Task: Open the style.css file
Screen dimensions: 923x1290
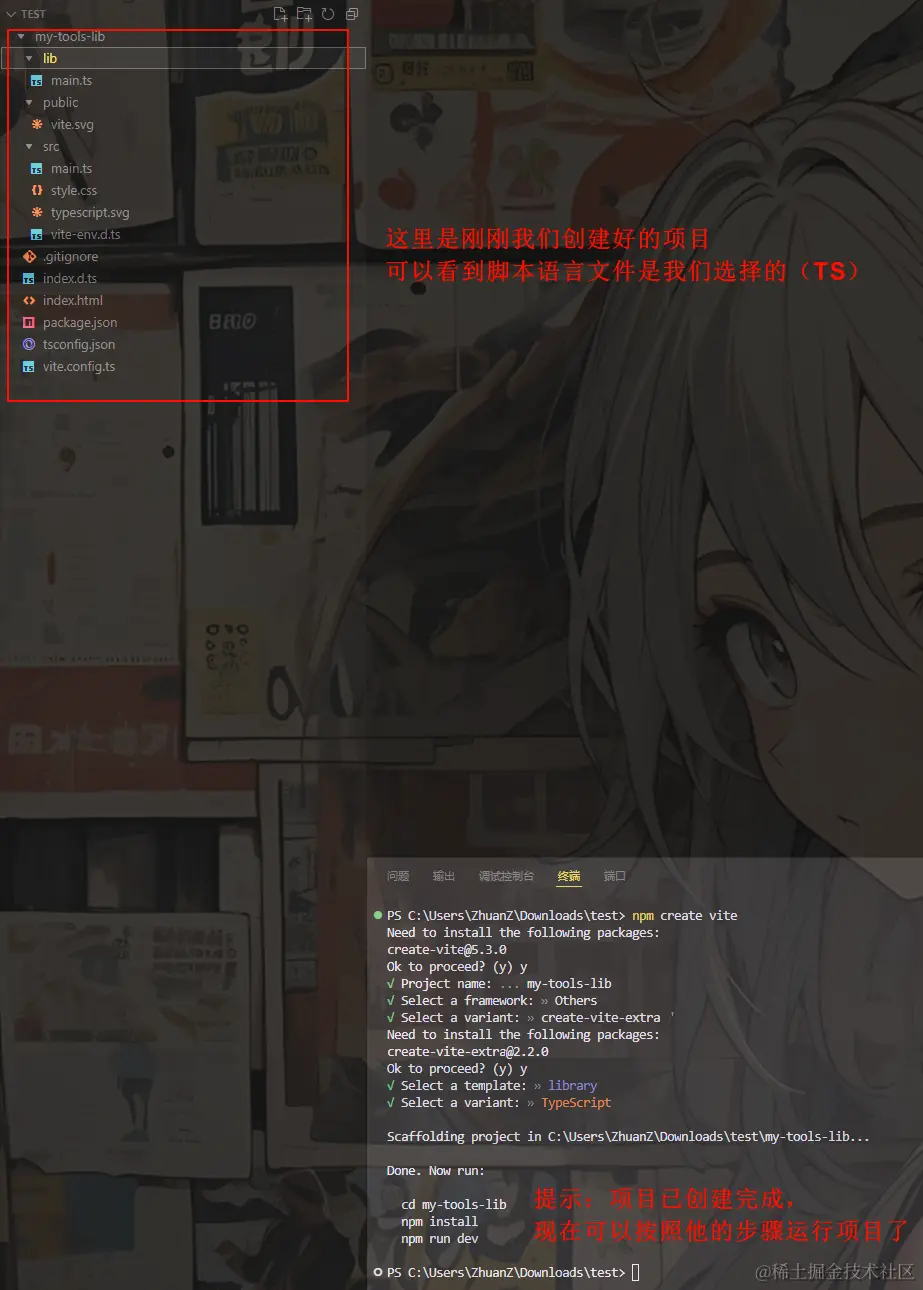Action: pyautogui.click(x=74, y=191)
